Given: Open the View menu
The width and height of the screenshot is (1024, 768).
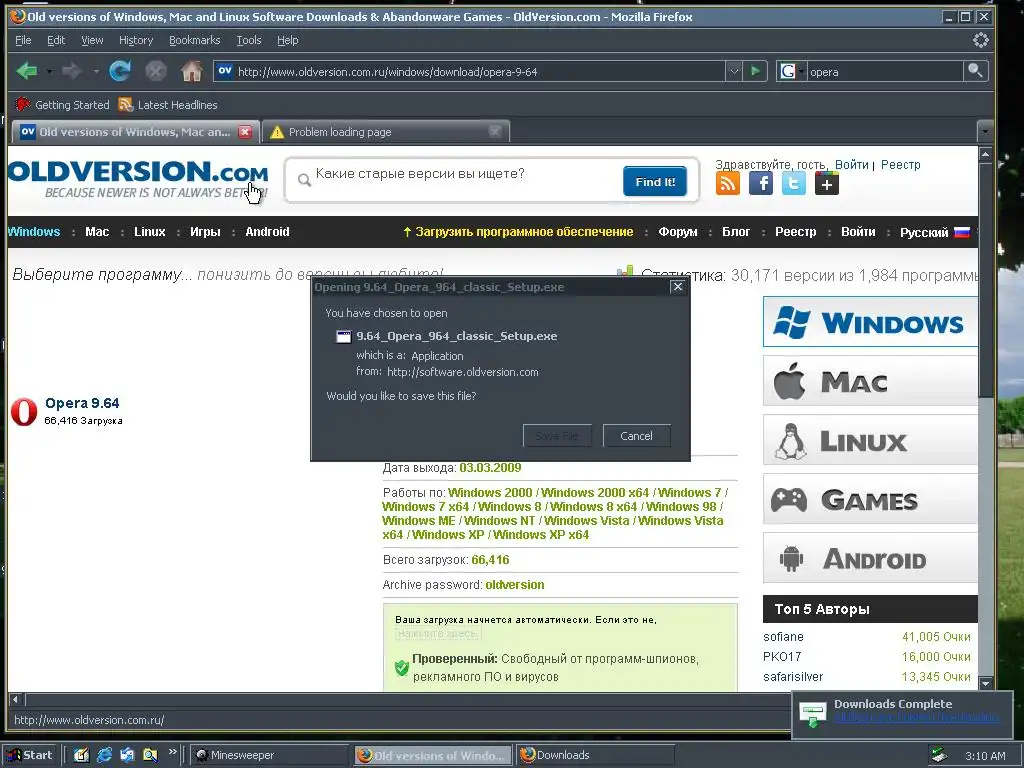Looking at the screenshot, I should (x=92, y=40).
